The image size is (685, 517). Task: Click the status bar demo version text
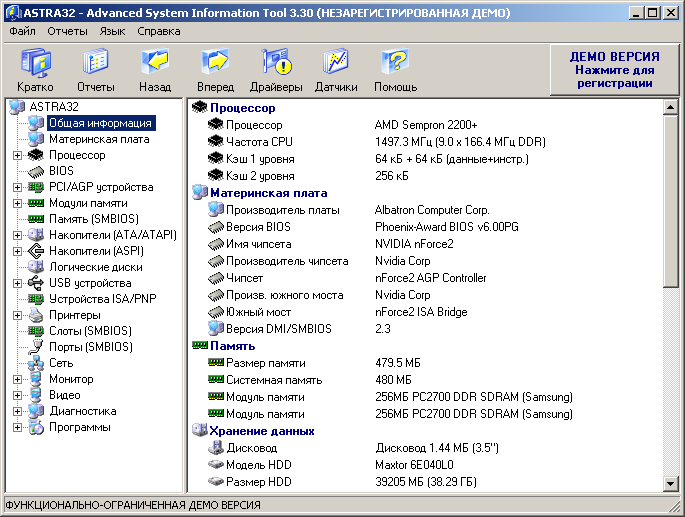pos(133,505)
